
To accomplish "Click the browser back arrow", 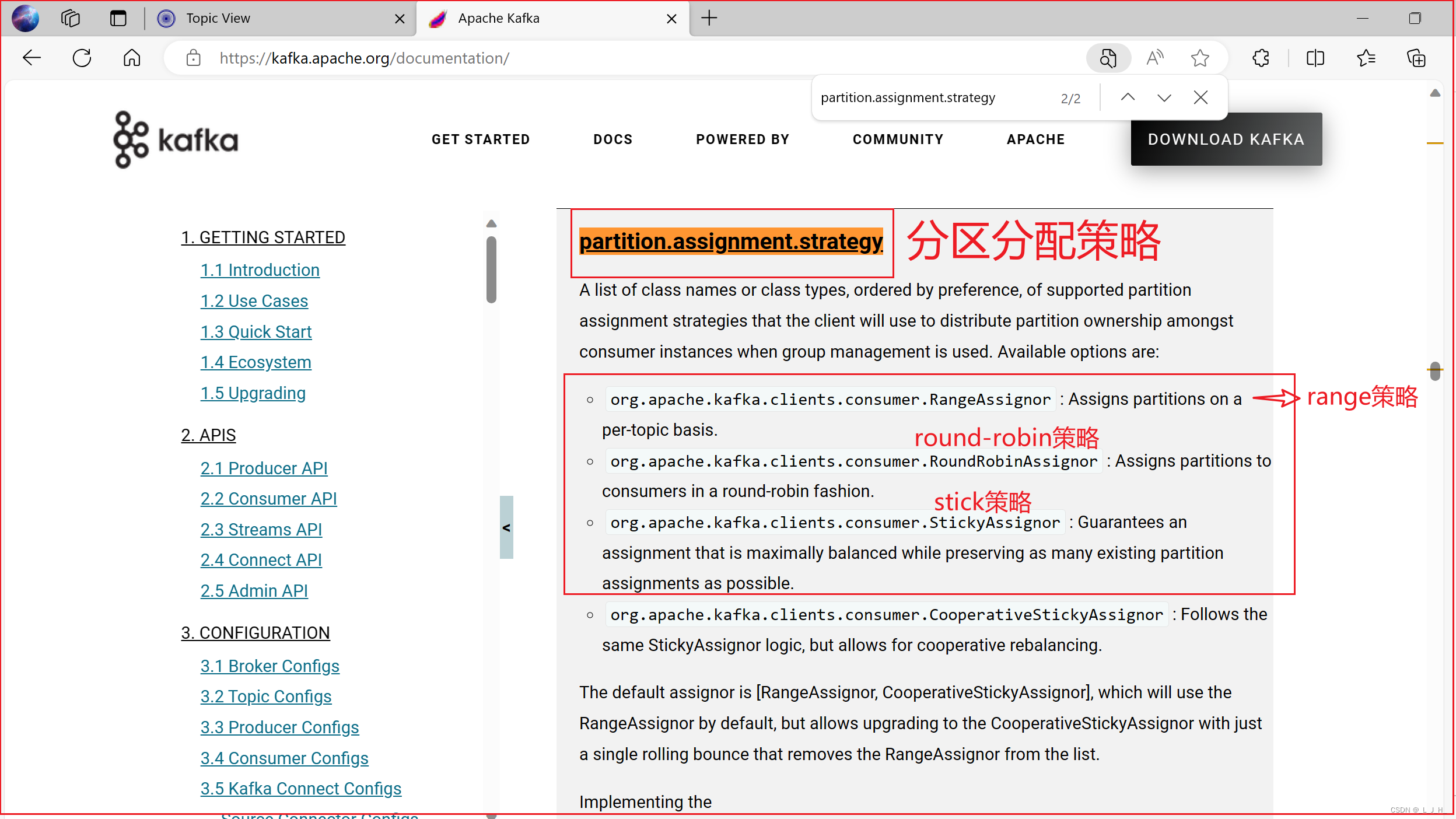I will (x=32, y=58).
